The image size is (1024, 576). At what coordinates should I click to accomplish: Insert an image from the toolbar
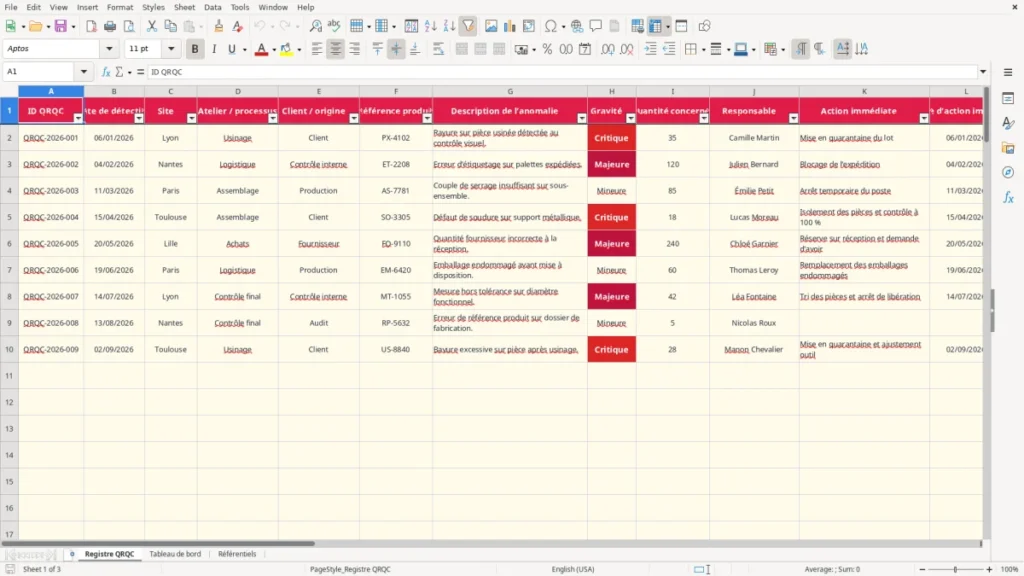coord(491,26)
